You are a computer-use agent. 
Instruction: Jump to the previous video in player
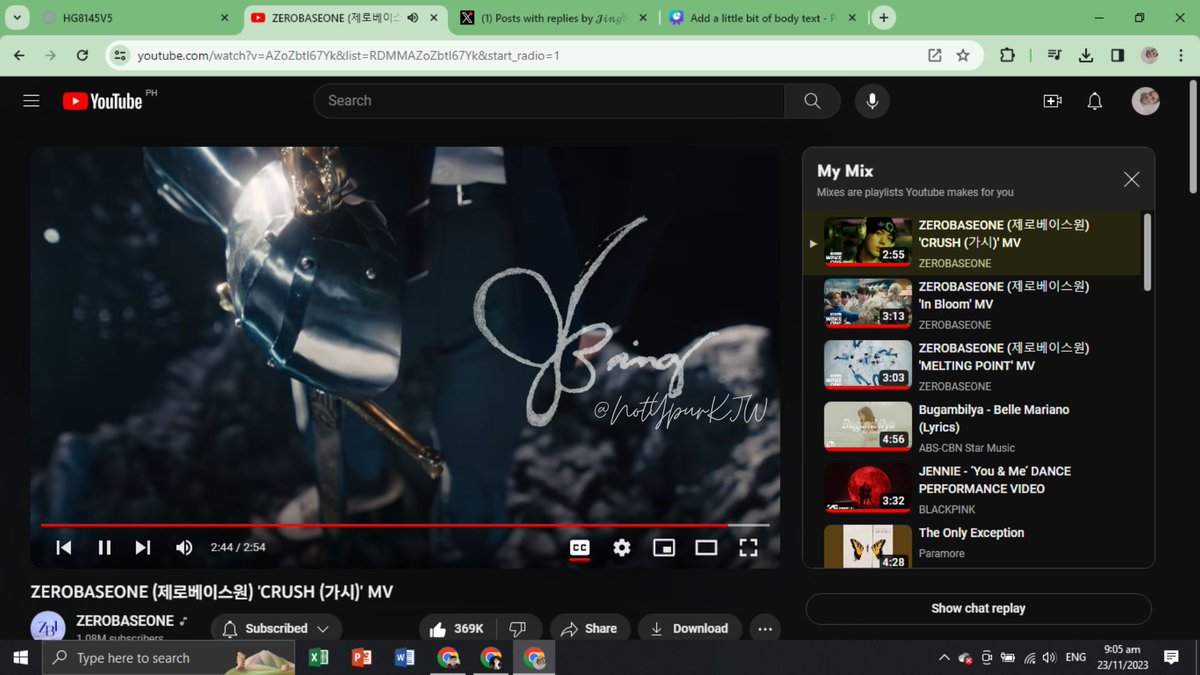(64, 547)
